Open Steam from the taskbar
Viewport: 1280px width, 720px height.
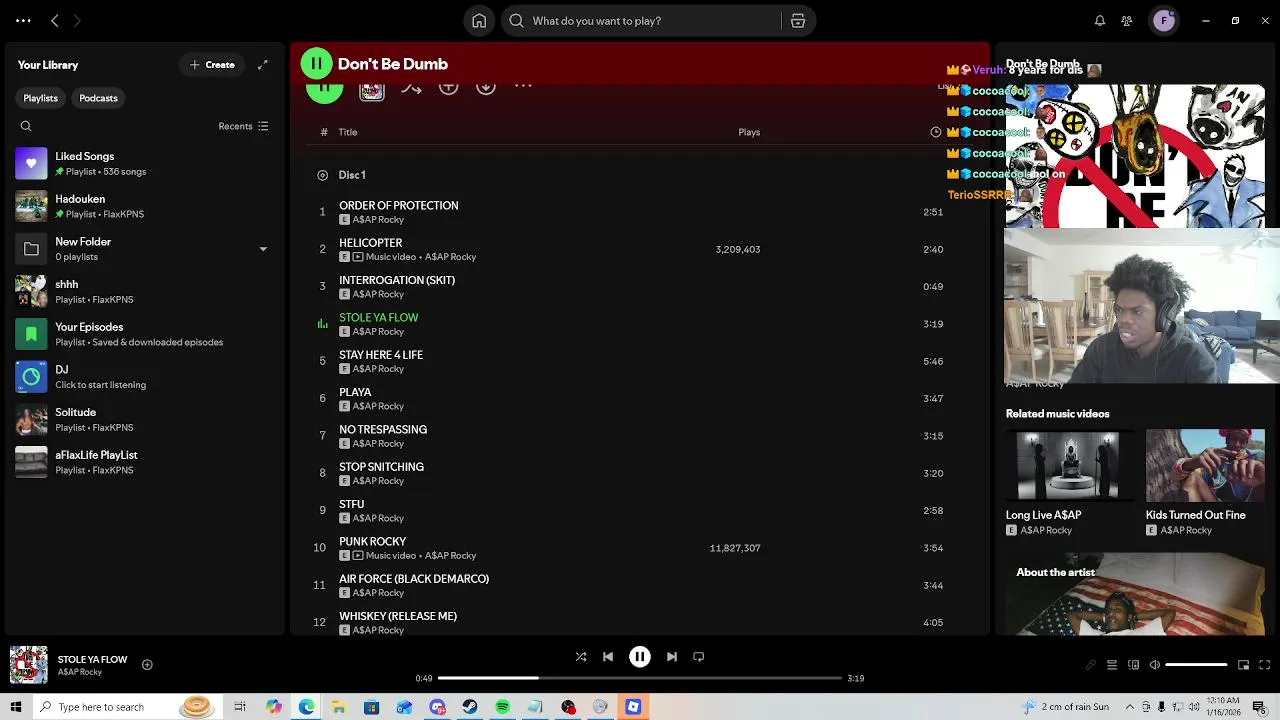pyautogui.click(x=469, y=707)
